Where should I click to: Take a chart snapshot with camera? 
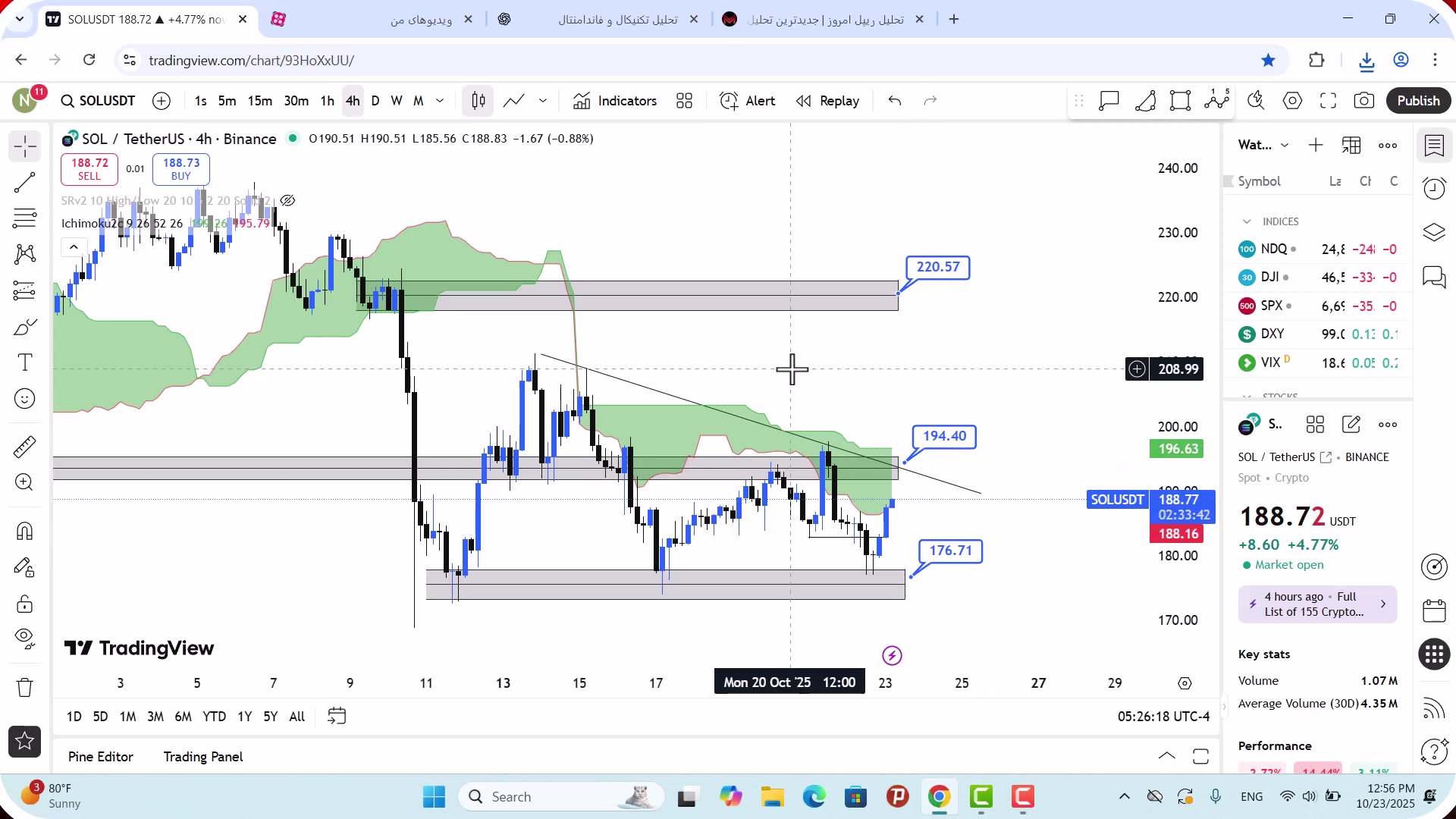(x=1363, y=101)
